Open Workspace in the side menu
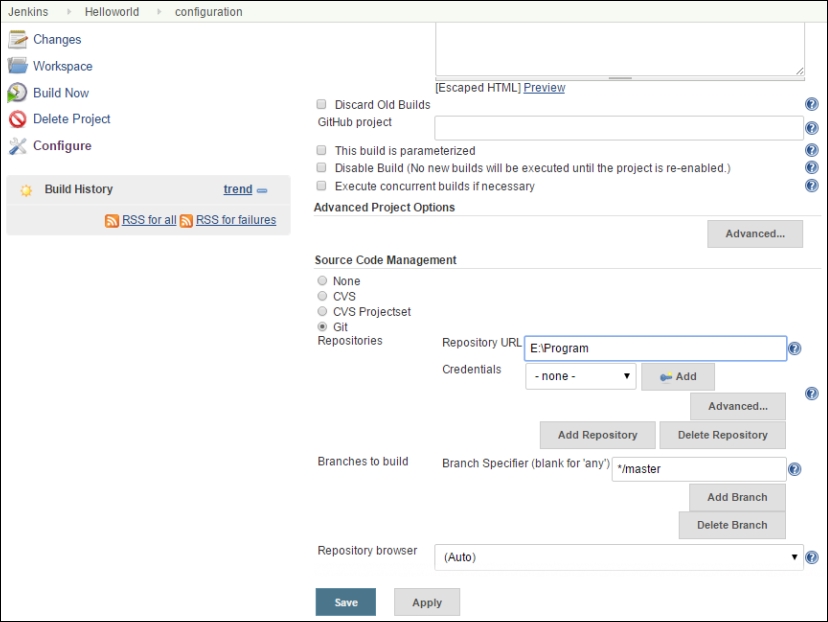Screen dimensions: 828x622 pyautogui.click(x=62, y=67)
